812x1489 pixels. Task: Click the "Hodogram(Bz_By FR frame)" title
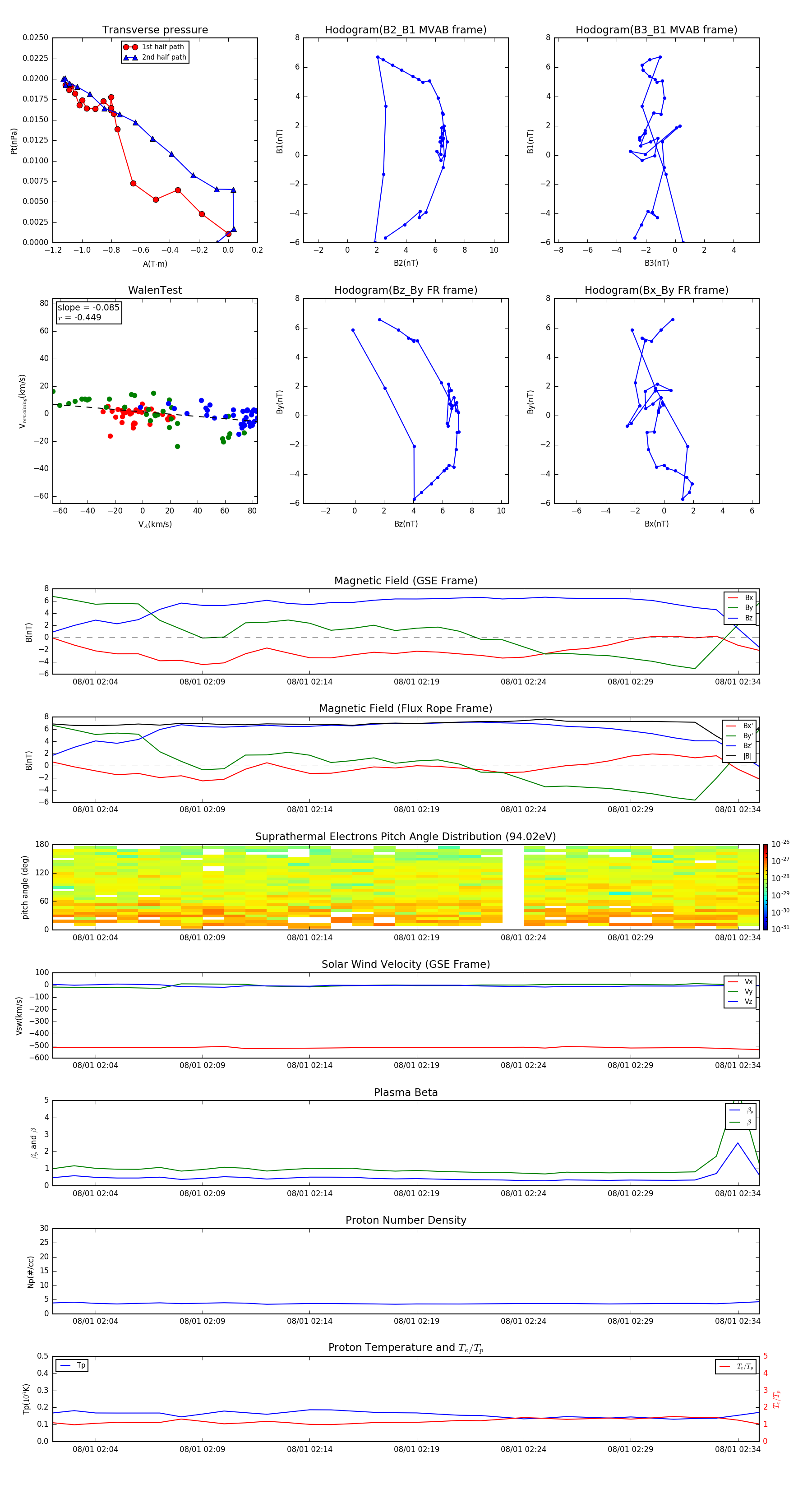(406, 290)
